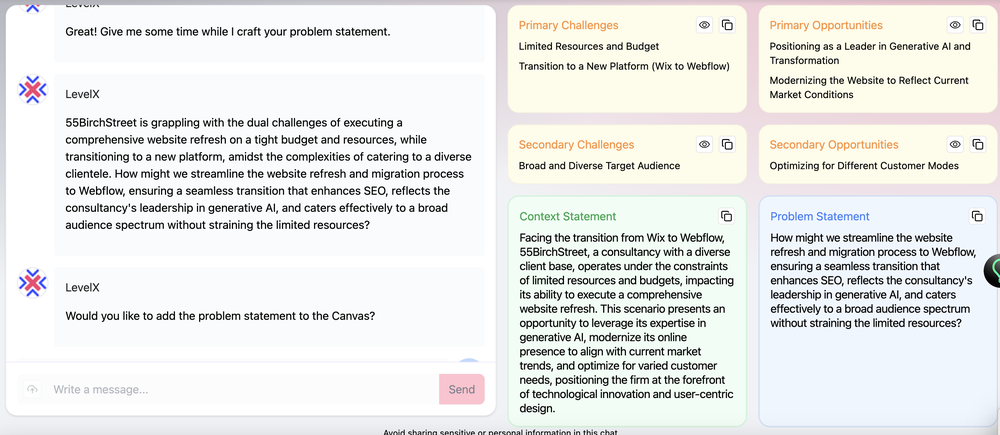The width and height of the screenshot is (1000, 435).
Task: Toggle visibility of Primary Opportunities card
Action: tap(955, 25)
